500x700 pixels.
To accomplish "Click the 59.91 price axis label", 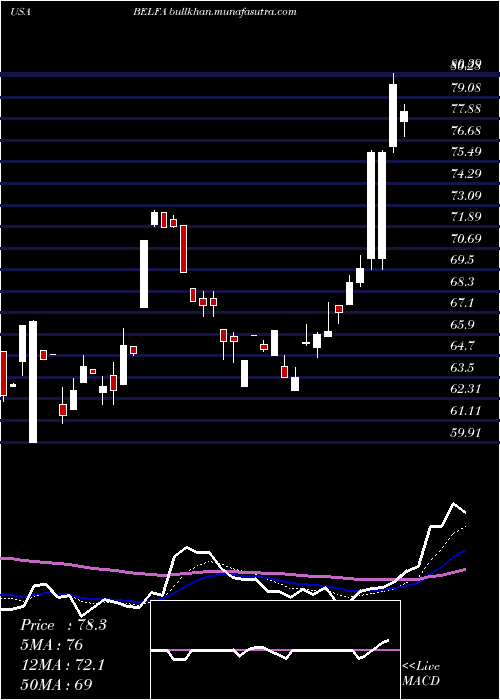I will tap(466, 432).
